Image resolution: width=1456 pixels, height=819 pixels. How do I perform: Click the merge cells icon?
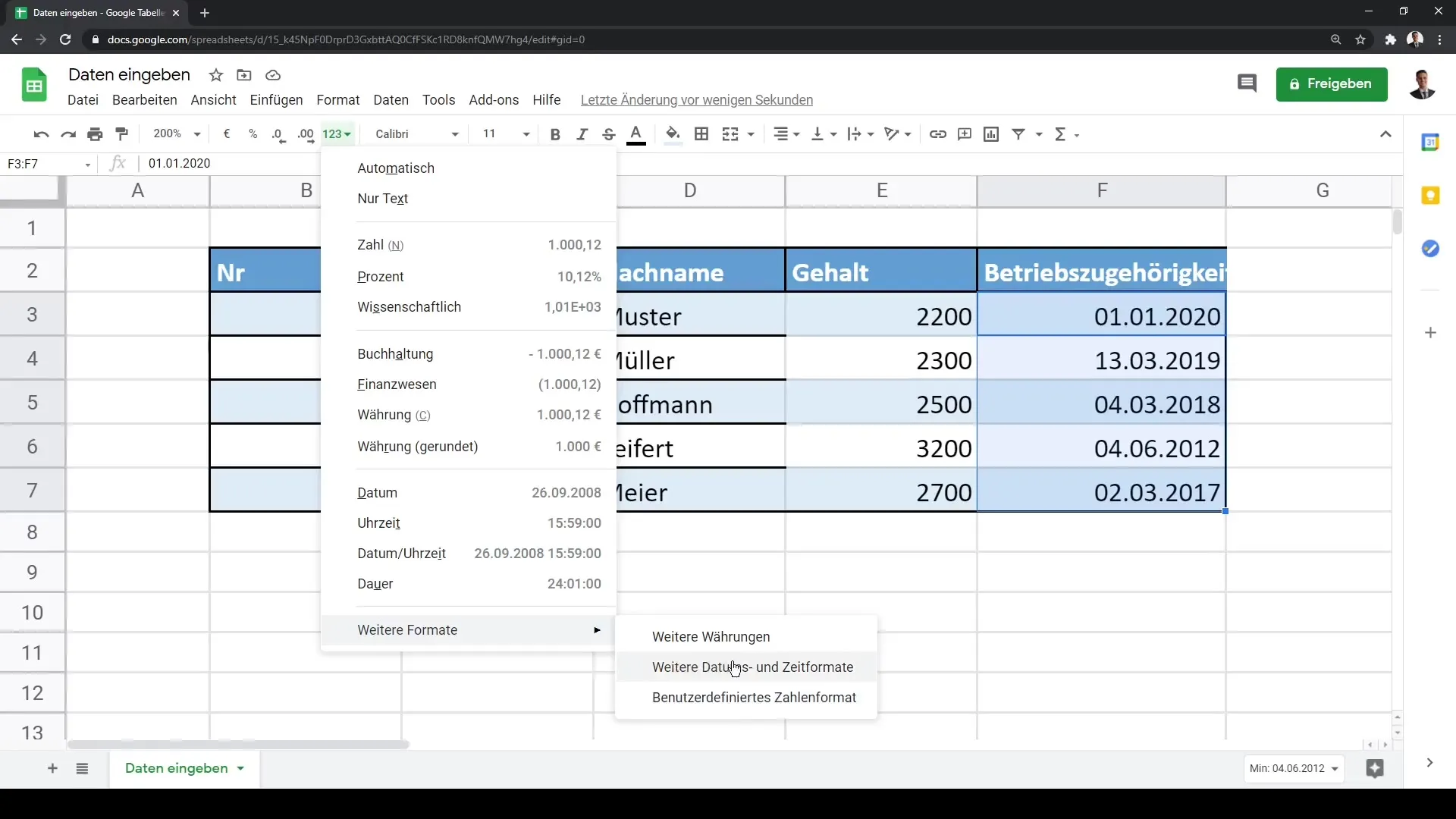tap(730, 134)
